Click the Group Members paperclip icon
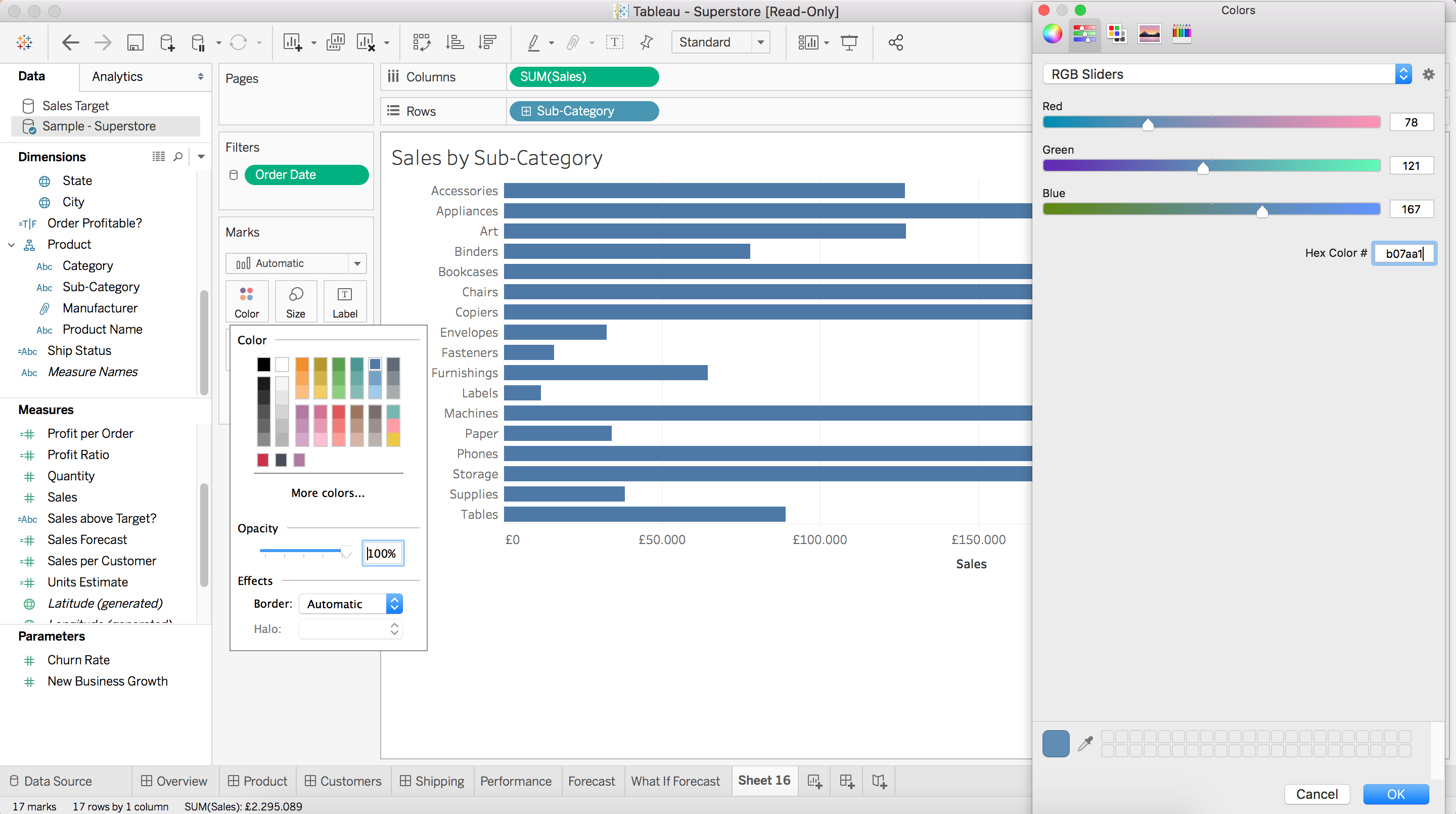 coord(573,42)
